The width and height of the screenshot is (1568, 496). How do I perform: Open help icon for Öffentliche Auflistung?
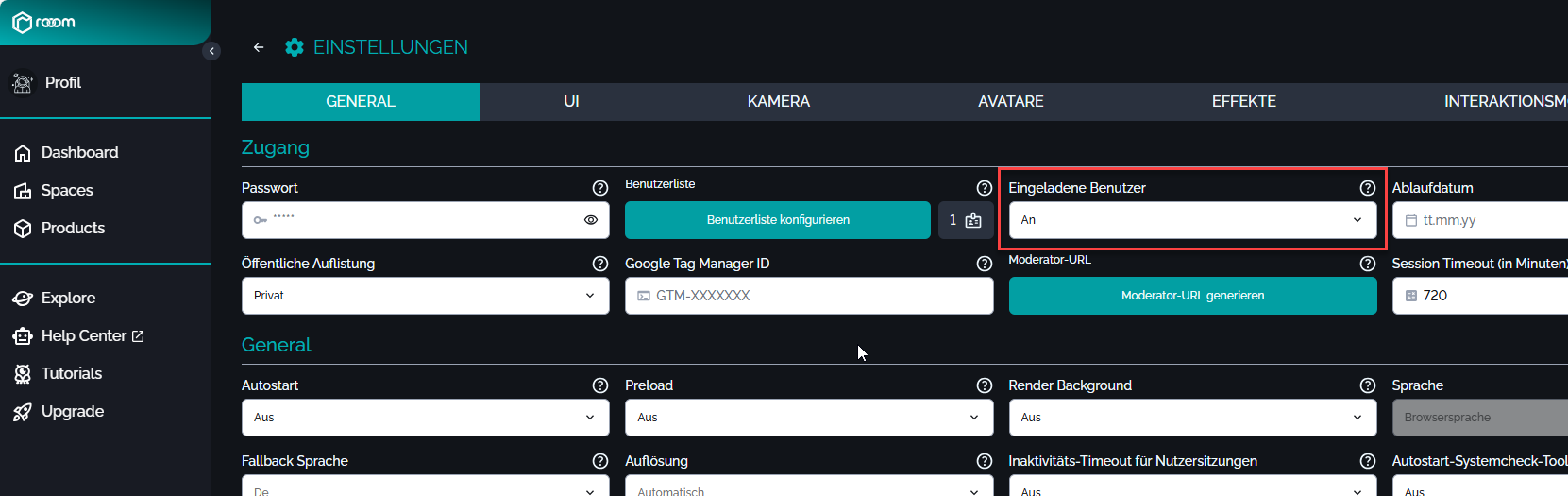599,264
